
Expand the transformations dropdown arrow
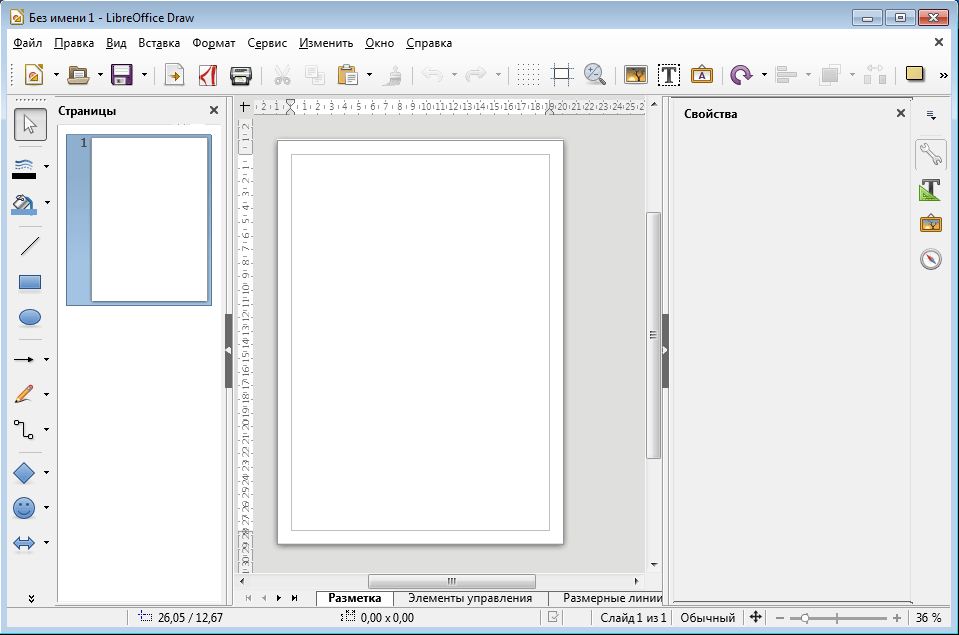(x=764, y=75)
